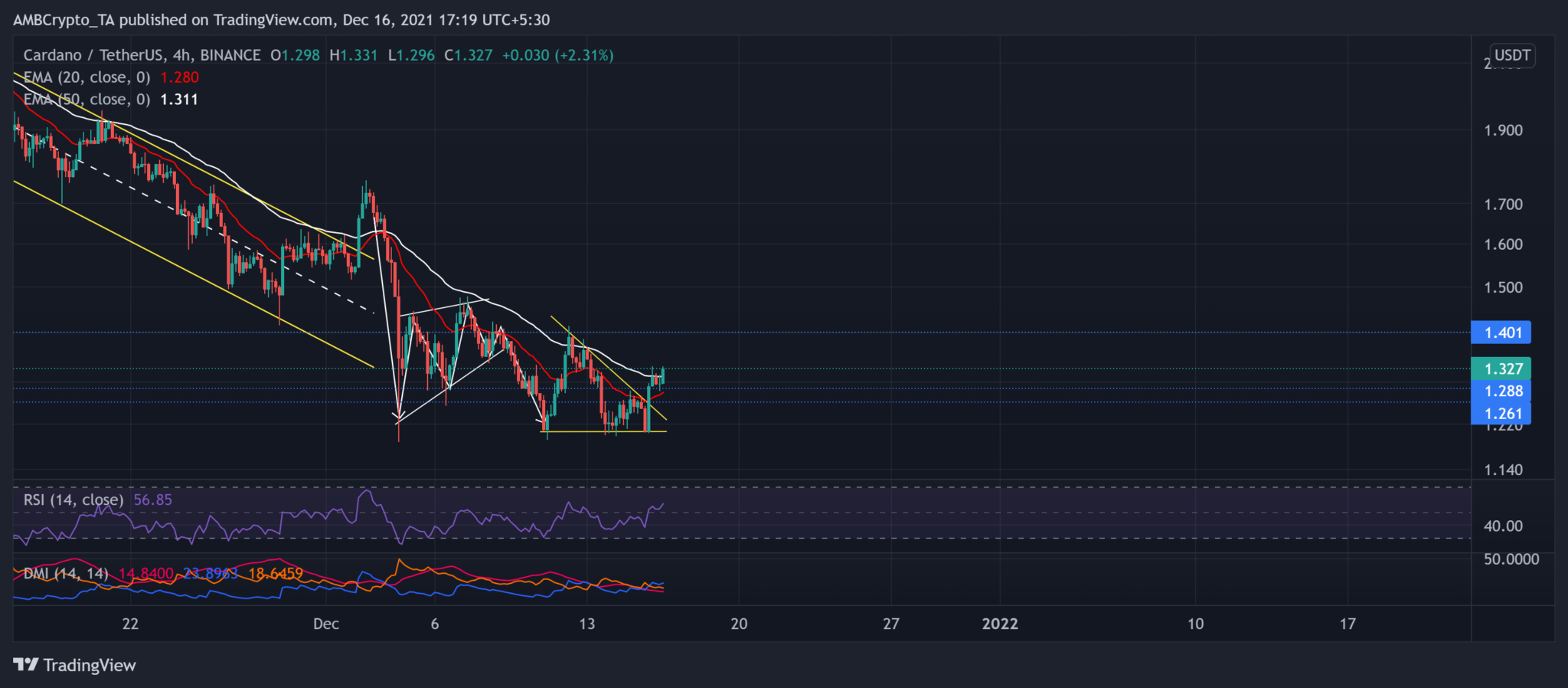Click the 1.288 price level label
This screenshot has width=1568, height=688.
pyautogui.click(x=1501, y=391)
